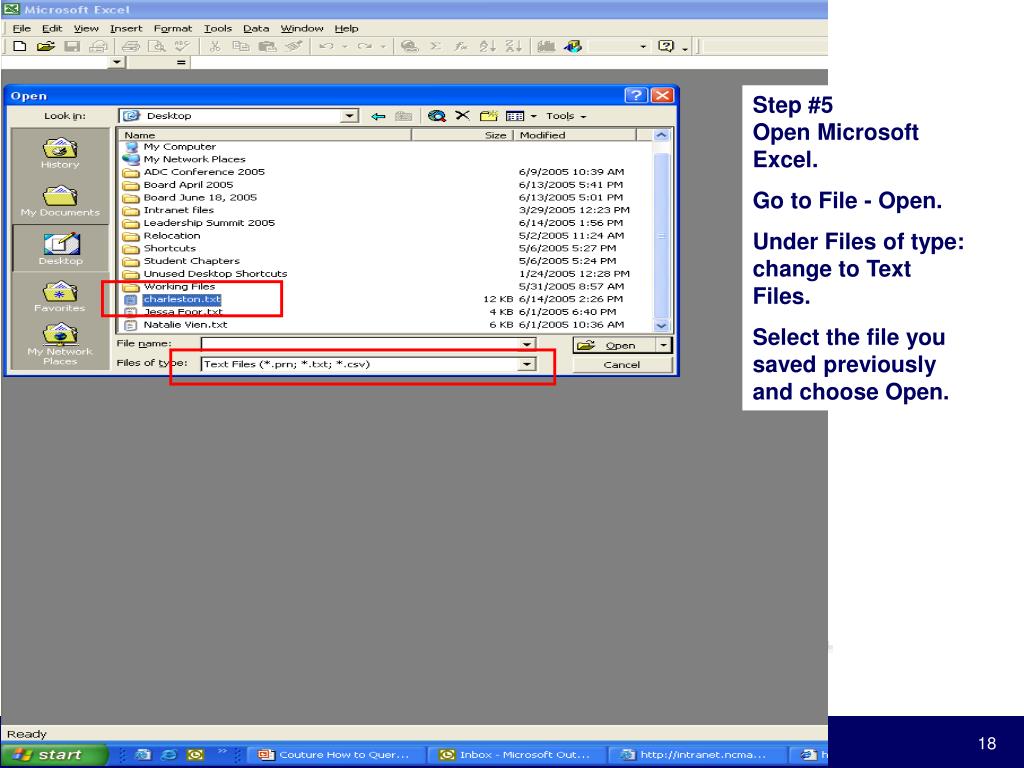Click scroll down arrow in file list
The height and width of the screenshot is (768, 1024).
point(662,325)
